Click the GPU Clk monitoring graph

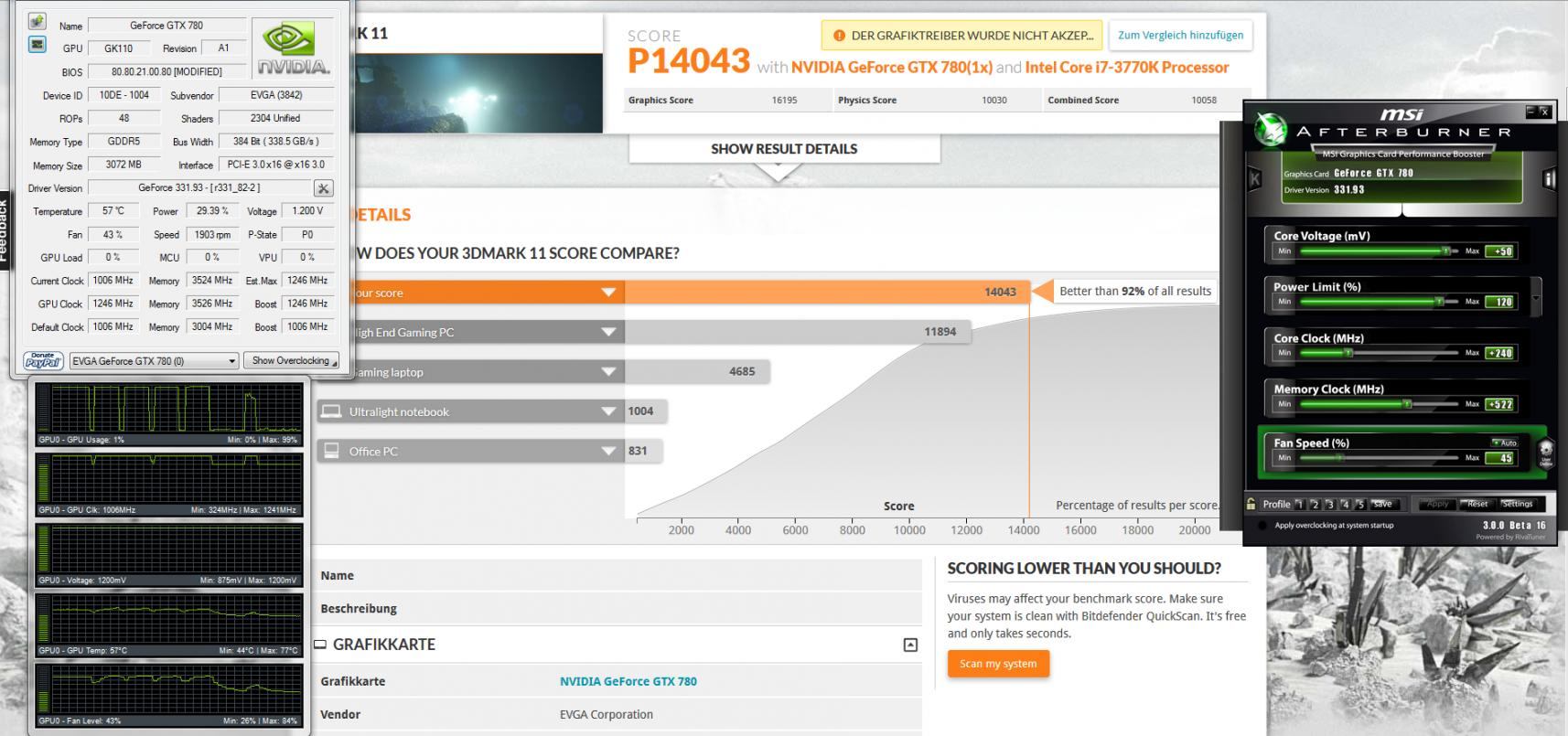(169, 485)
